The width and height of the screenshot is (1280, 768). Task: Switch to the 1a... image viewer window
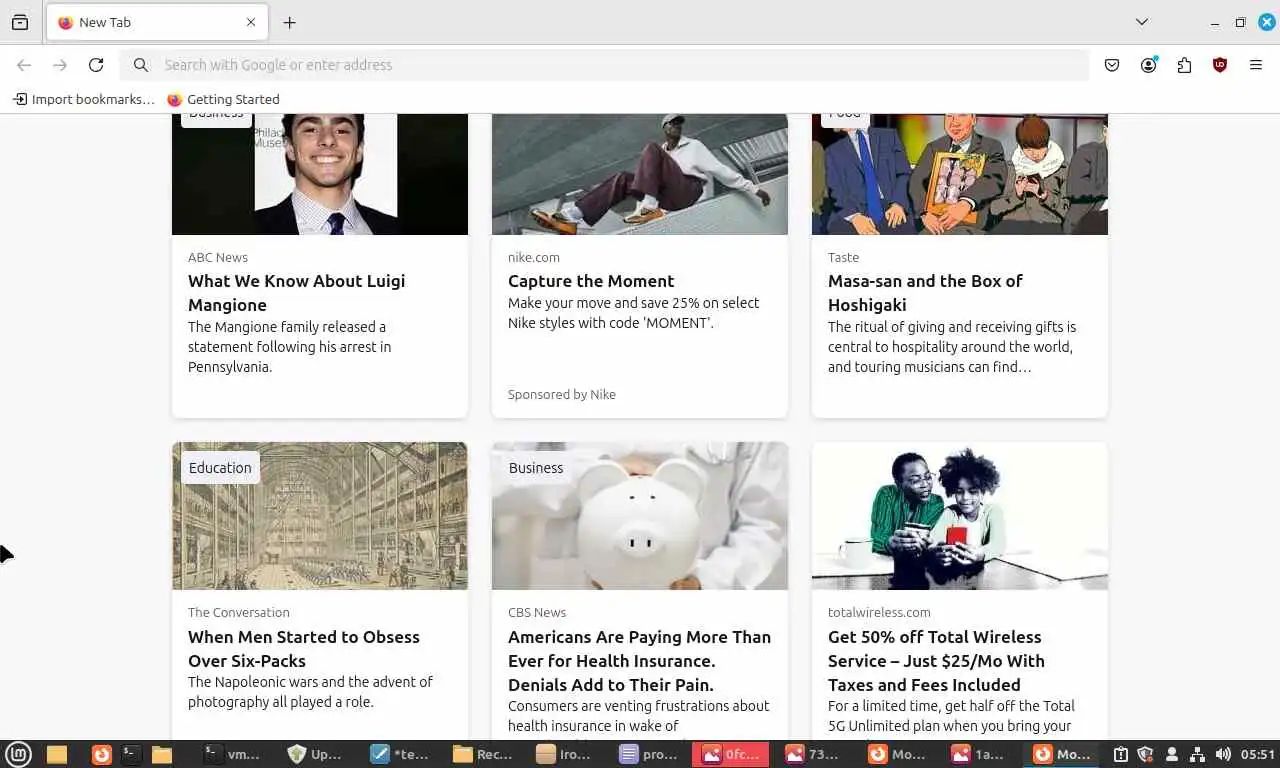979,754
